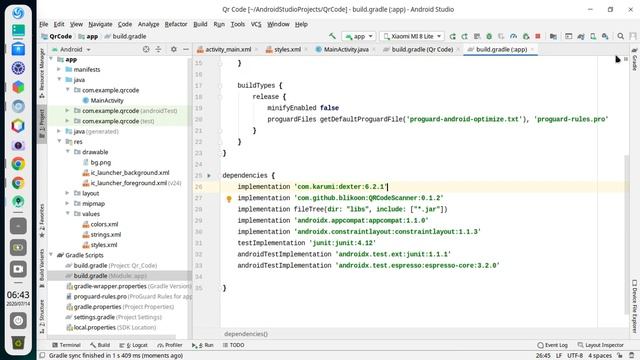The width and height of the screenshot is (640, 360).
Task: Click the UTF-8 encoding in status bar
Action: [x=575, y=356]
